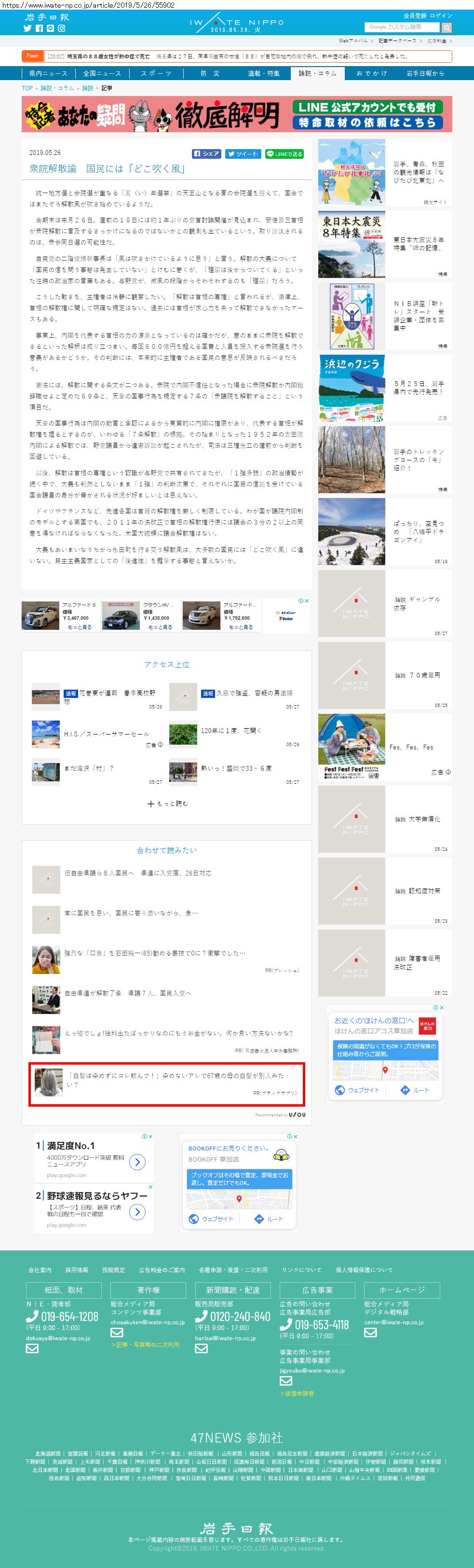Click the Facebook シェア button
The height and width of the screenshot is (1568, 474).
click(x=206, y=154)
